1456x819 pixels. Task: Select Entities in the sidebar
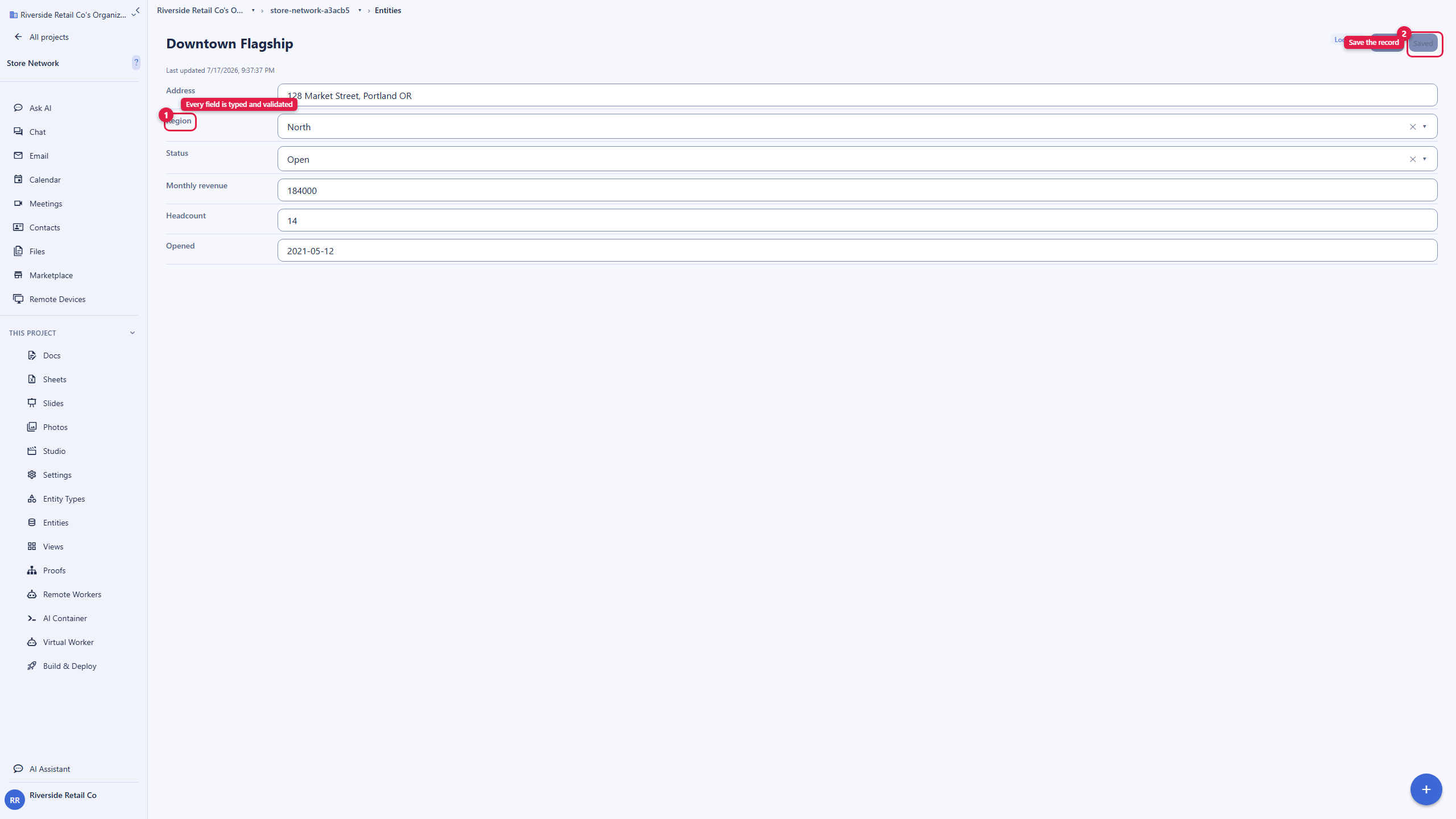[x=56, y=523]
